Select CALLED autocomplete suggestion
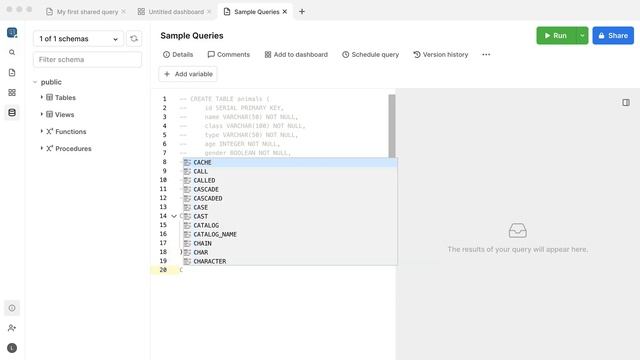This screenshot has height=360, width=640. pyautogui.click(x=290, y=180)
